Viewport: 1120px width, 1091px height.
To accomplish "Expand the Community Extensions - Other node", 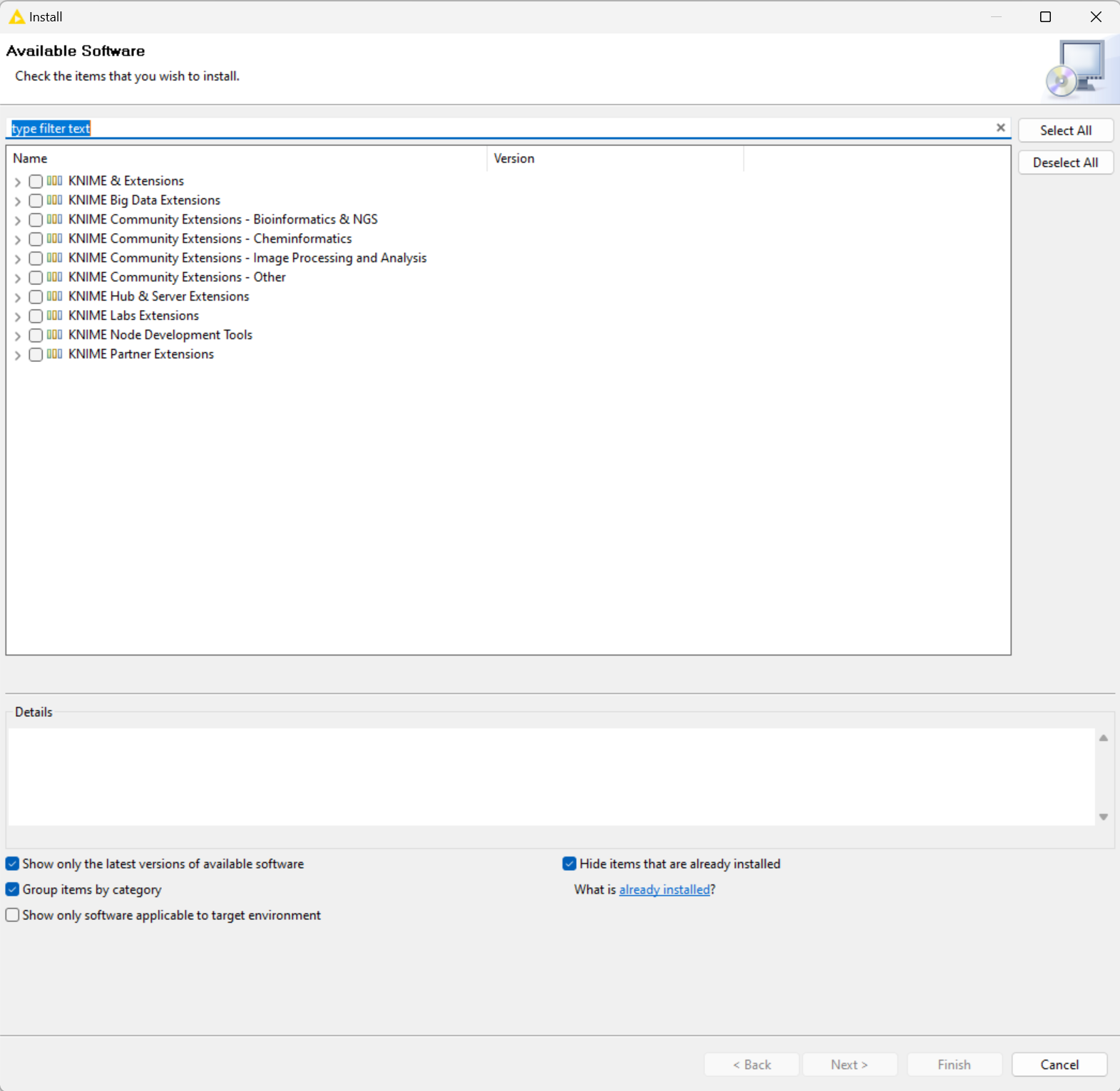I will click(x=18, y=279).
